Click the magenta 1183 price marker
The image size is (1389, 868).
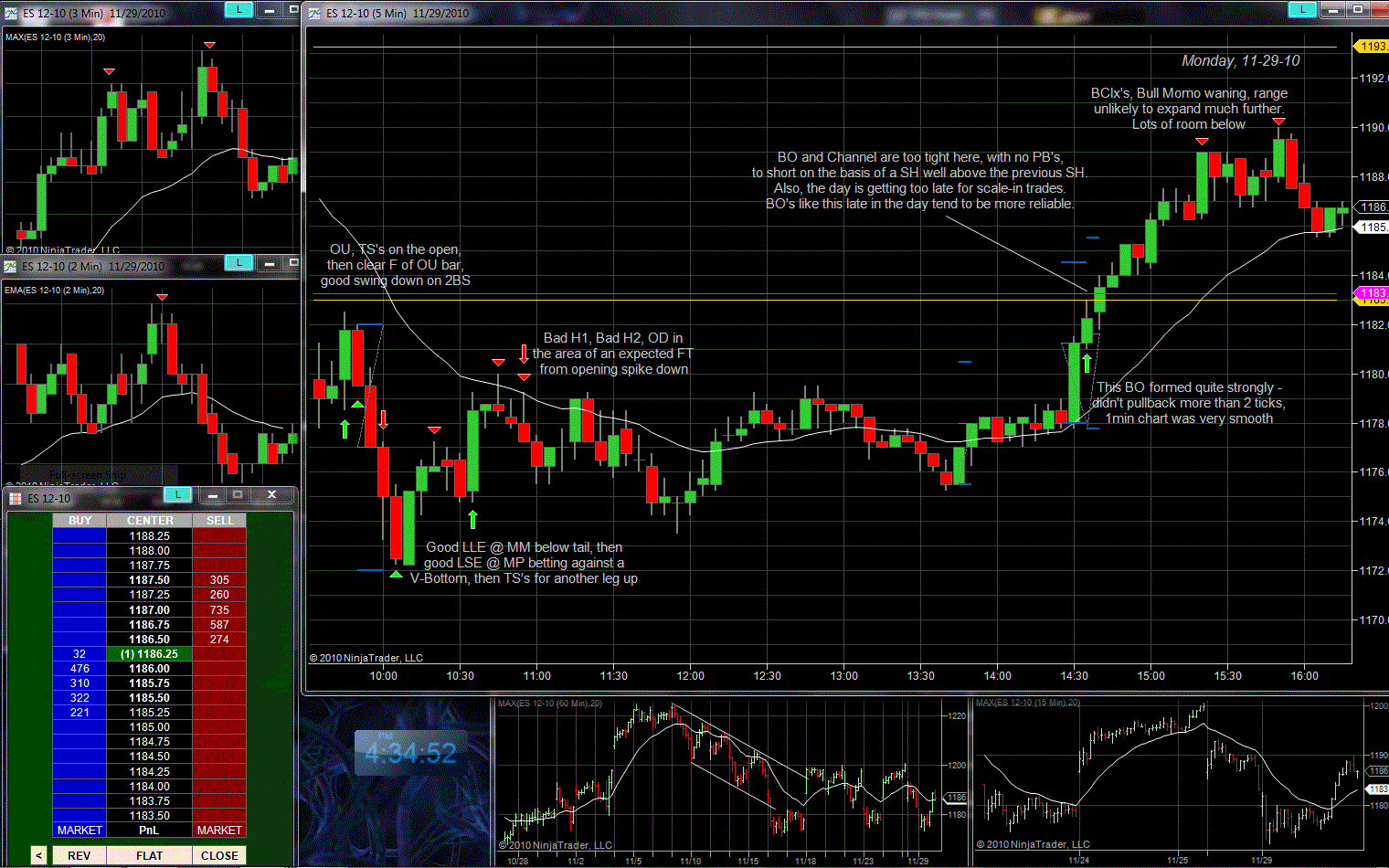1373,293
